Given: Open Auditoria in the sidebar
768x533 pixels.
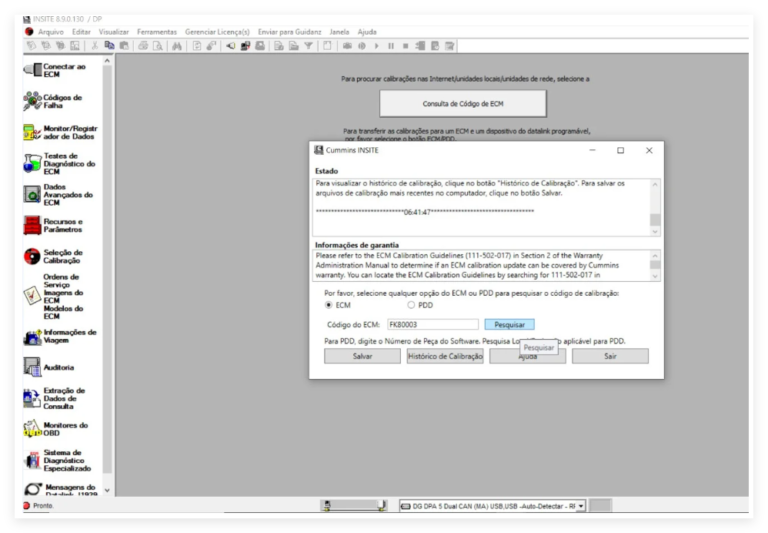Looking at the screenshot, I should (x=49, y=367).
